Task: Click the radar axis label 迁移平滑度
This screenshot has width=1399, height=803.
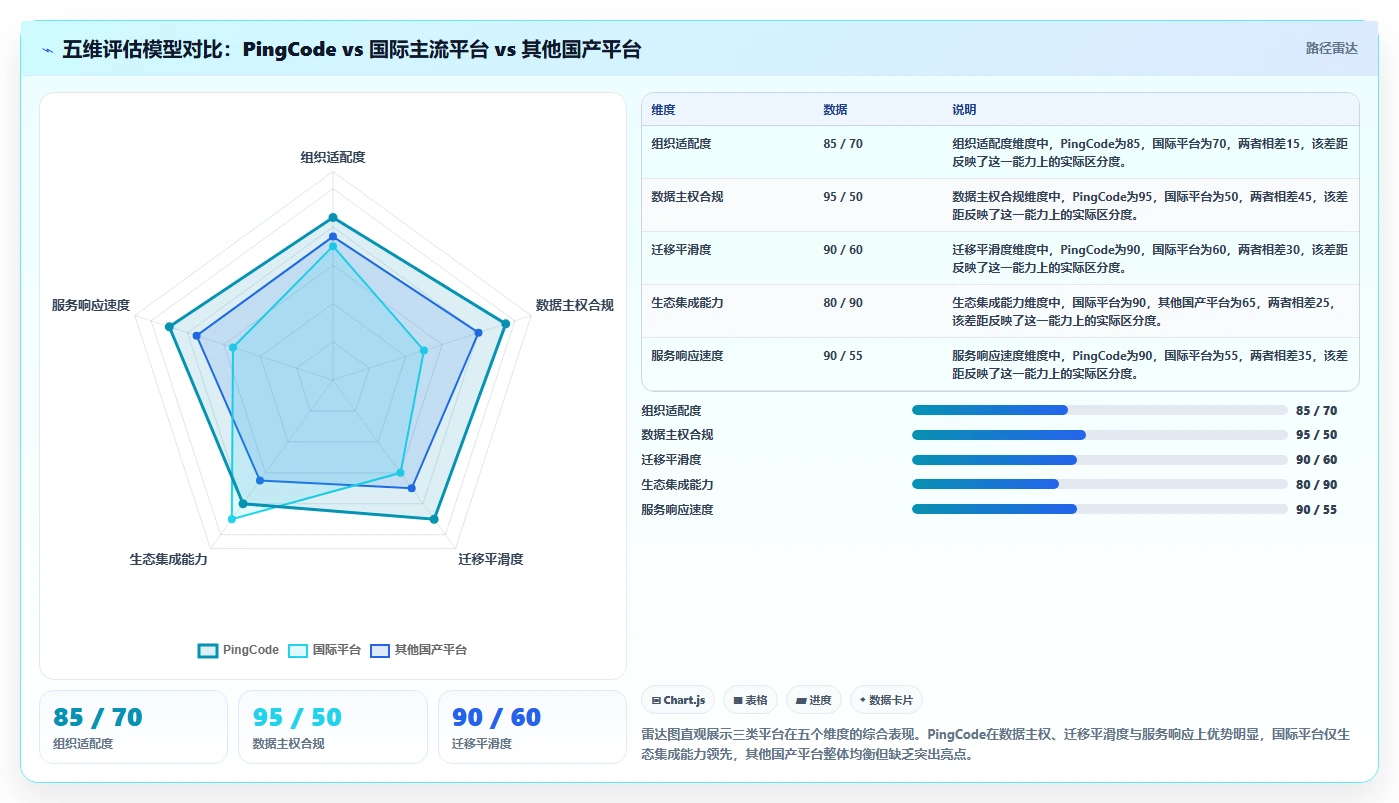Action: pyautogui.click(x=491, y=559)
